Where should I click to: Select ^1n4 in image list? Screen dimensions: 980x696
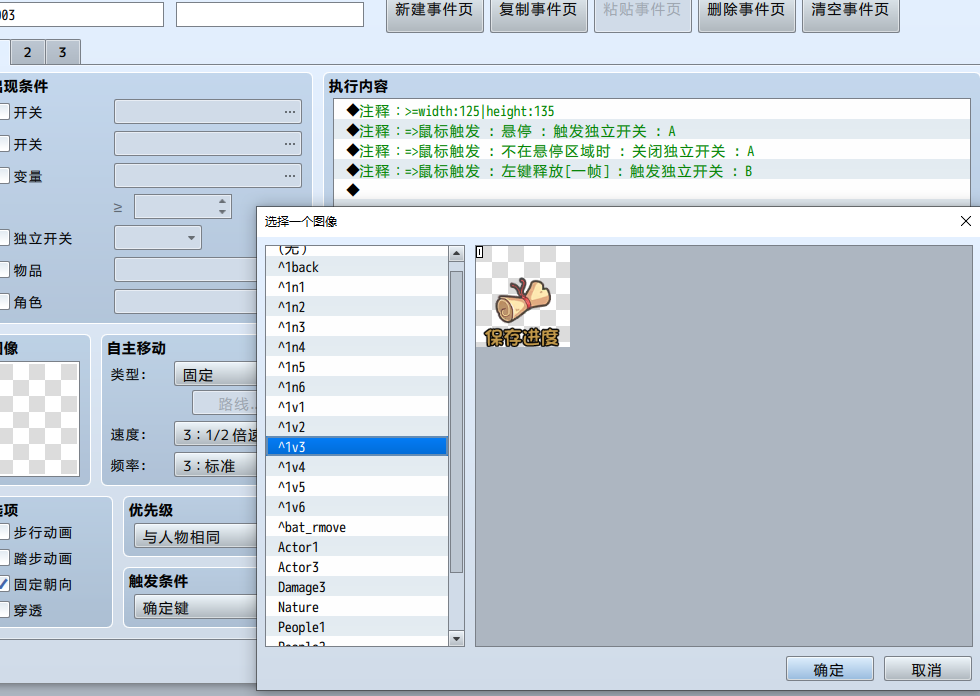357,347
